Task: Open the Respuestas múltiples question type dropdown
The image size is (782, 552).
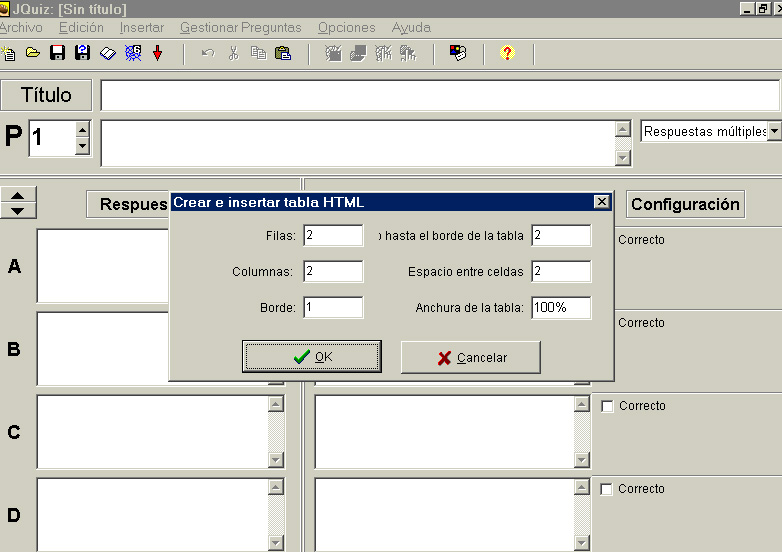Action: pos(774,132)
